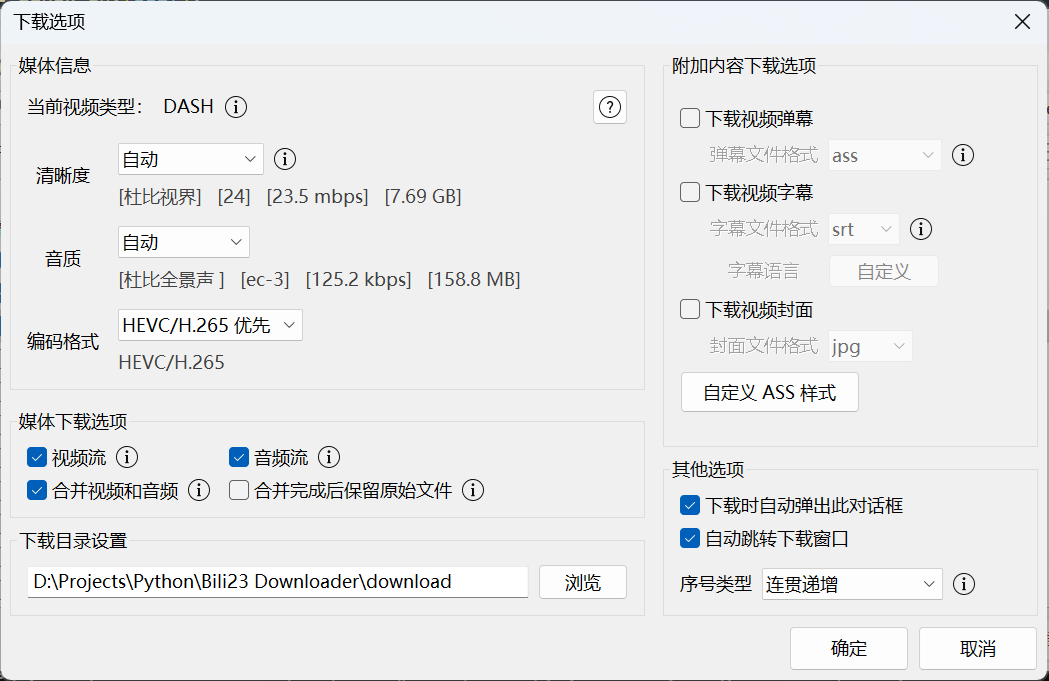This screenshot has height=681, width=1049.
Task: Open the 音质 audio quality dropdown
Action: click(x=183, y=242)
